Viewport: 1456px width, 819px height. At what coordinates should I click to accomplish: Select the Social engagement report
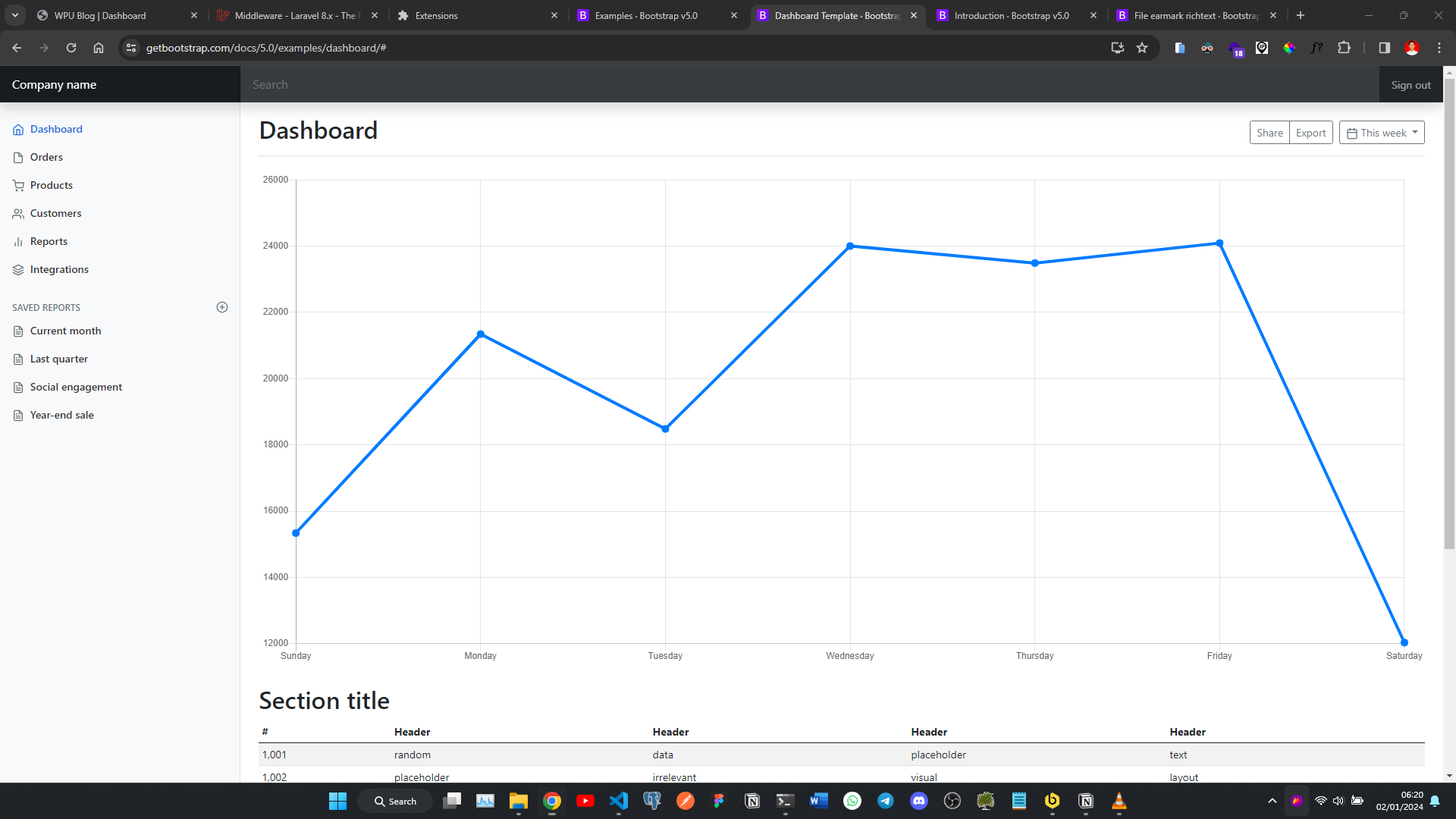tap(76, 386)
